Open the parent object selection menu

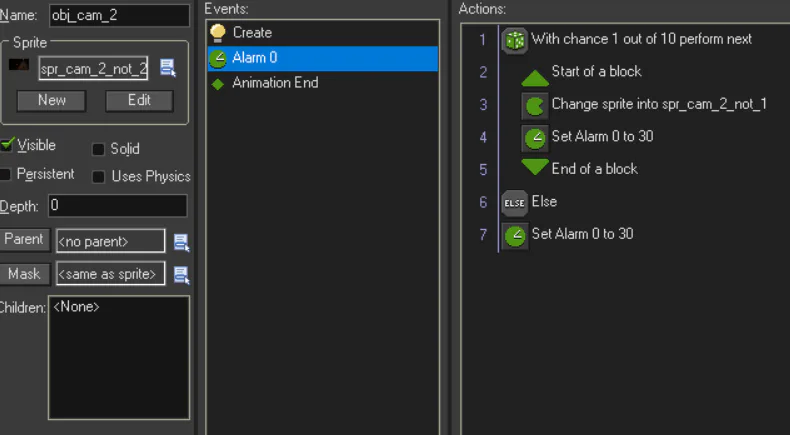pos(181,241)
